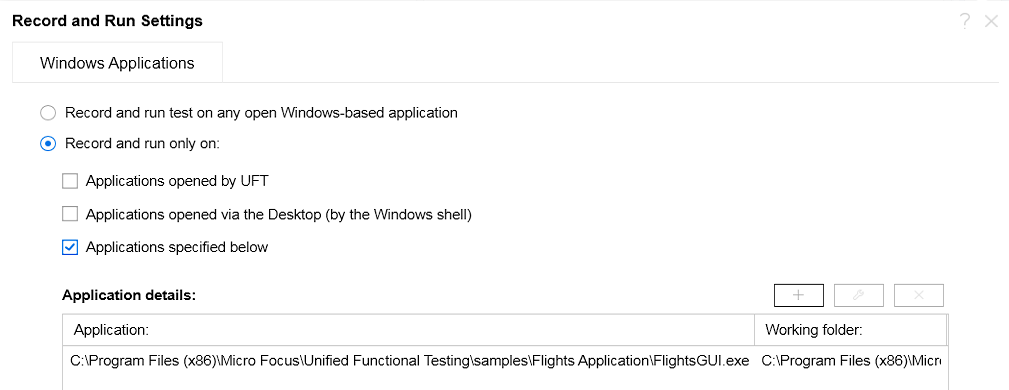Click the working folder path cell
The height and width of the screenshot is (390, 1009).
pyautogui.click(x=851, y=361)
